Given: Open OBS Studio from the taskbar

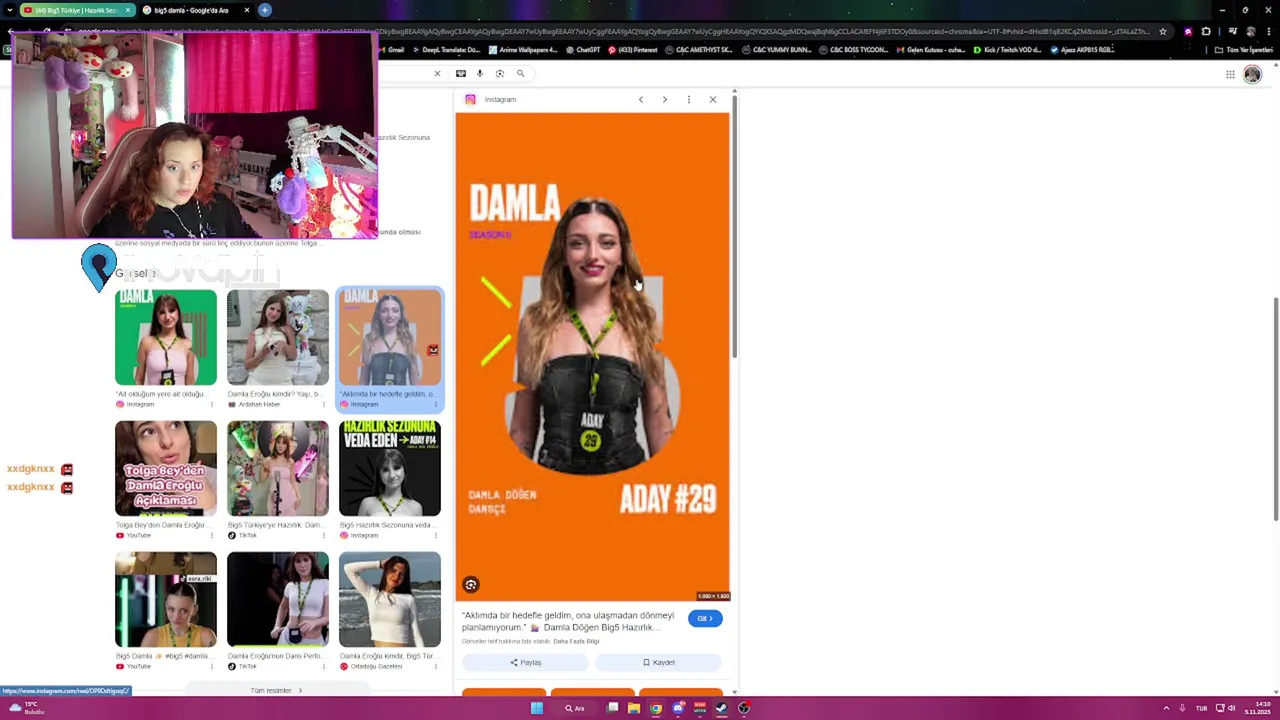Looking at the screenshot, I should (x=744, y=708).
